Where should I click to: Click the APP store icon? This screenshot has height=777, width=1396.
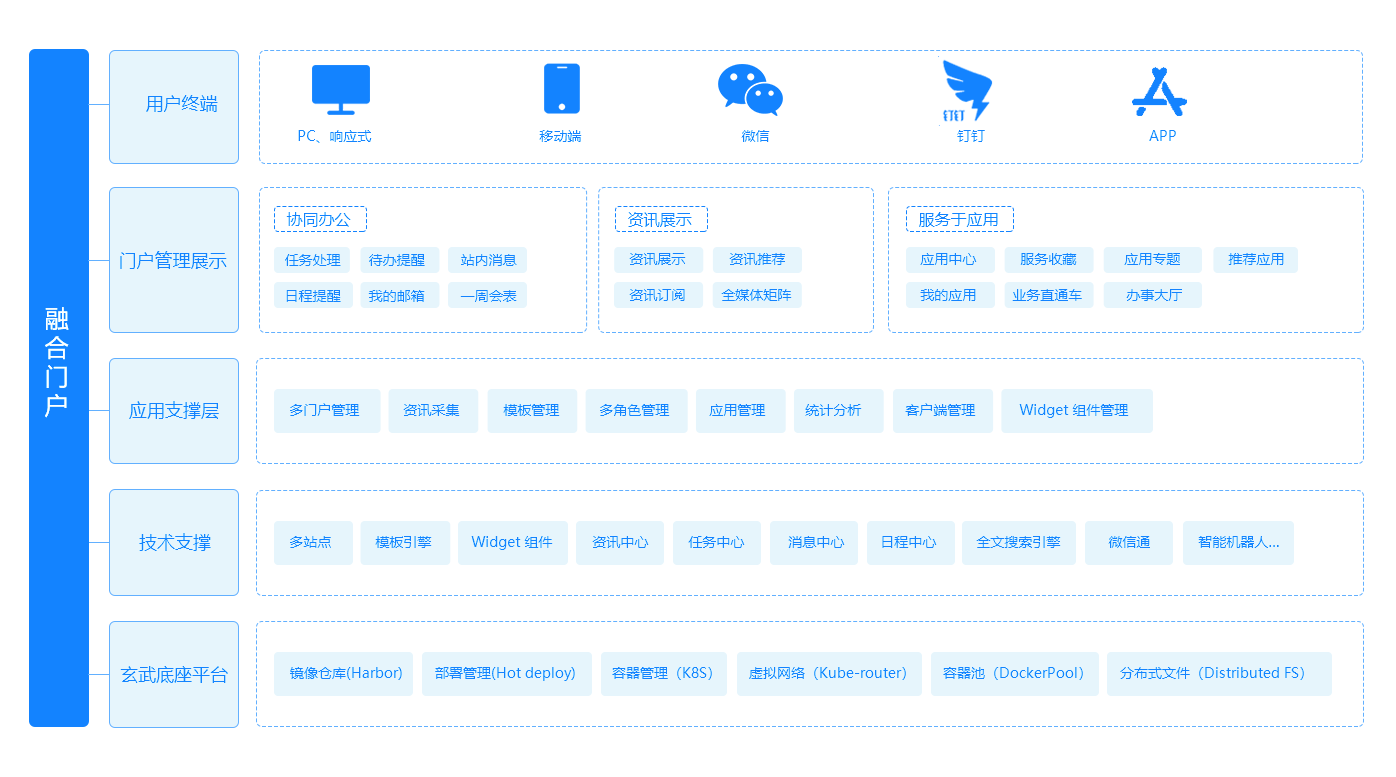click(x=1160, y=91)
